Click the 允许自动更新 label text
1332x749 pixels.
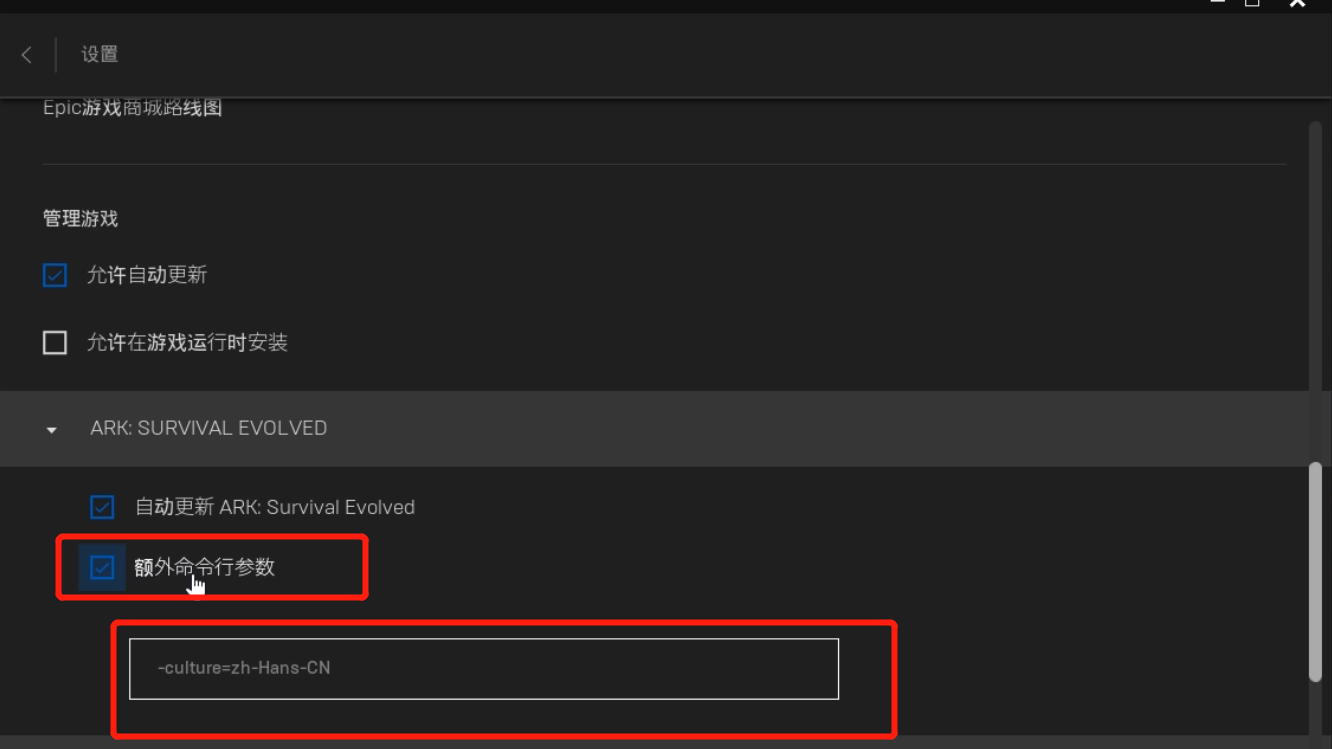[x=147, y=275]
